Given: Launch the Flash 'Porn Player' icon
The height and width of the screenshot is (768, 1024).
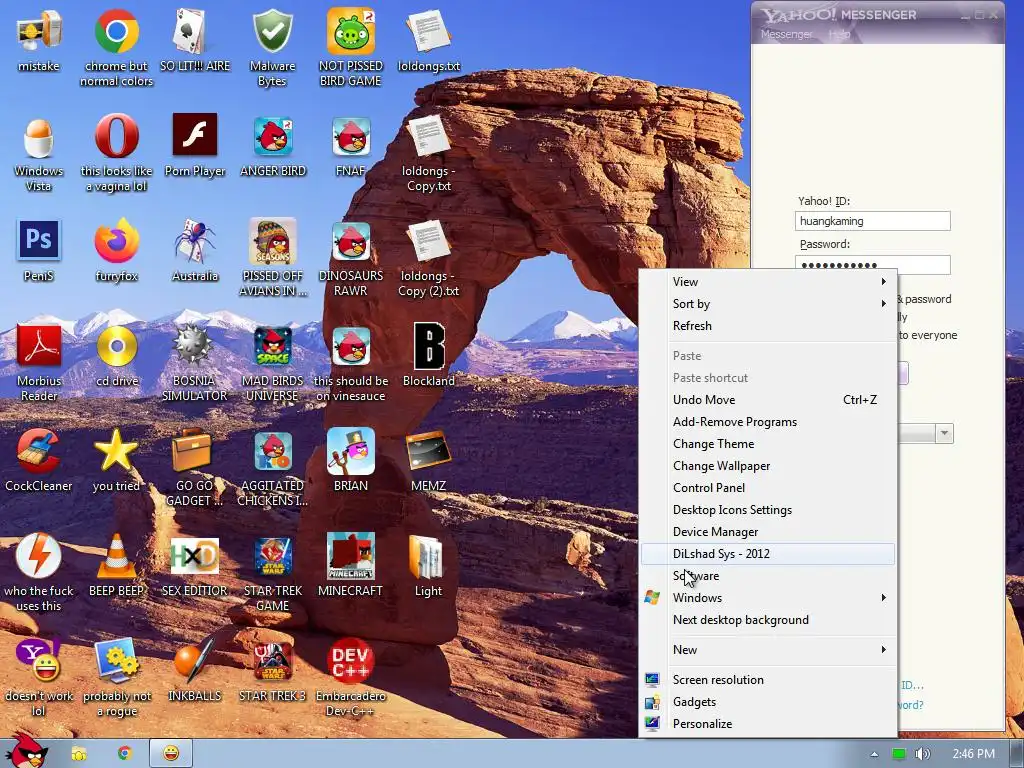Looking at the screenshot, I should click(195, 135).
